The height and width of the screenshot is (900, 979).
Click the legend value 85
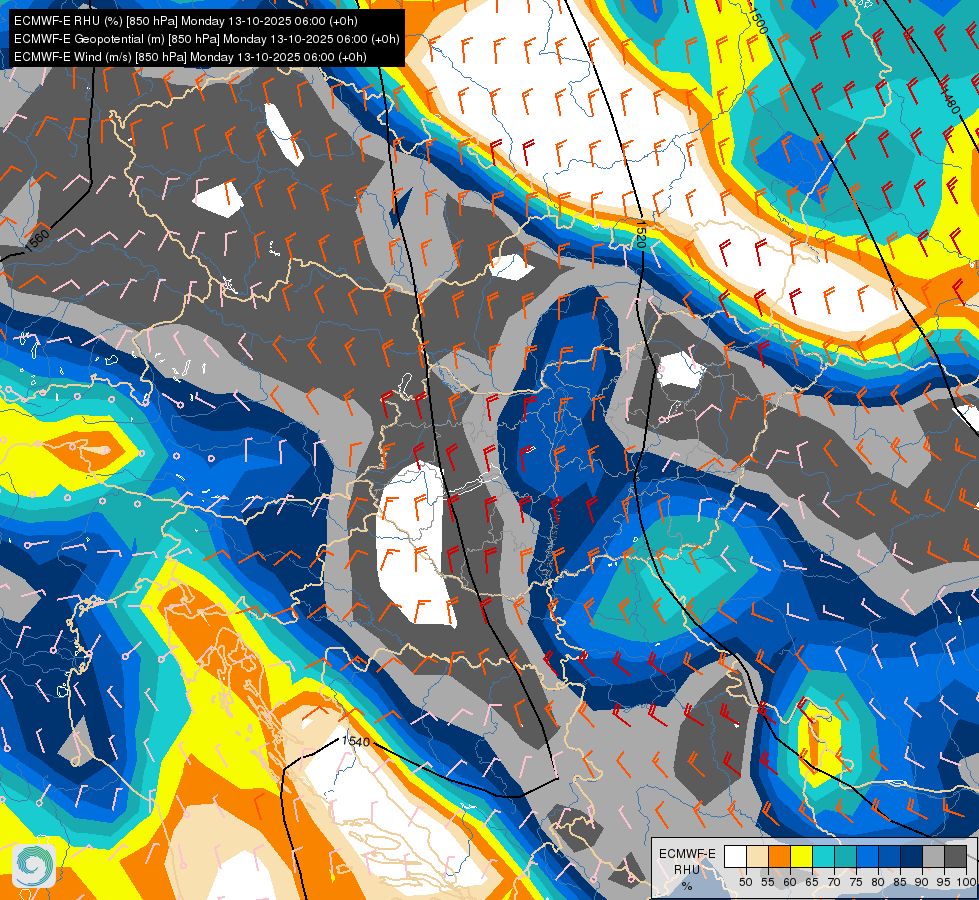point(900,882)
